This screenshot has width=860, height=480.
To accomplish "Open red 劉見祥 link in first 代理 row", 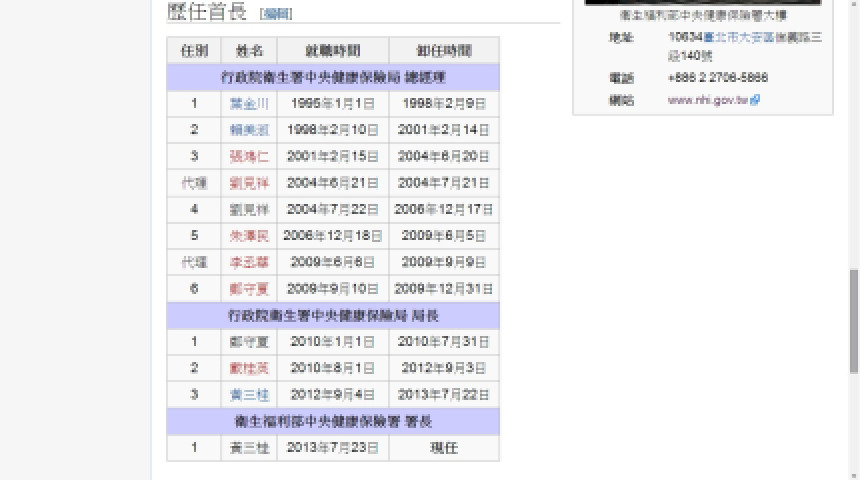I will 249,183.
